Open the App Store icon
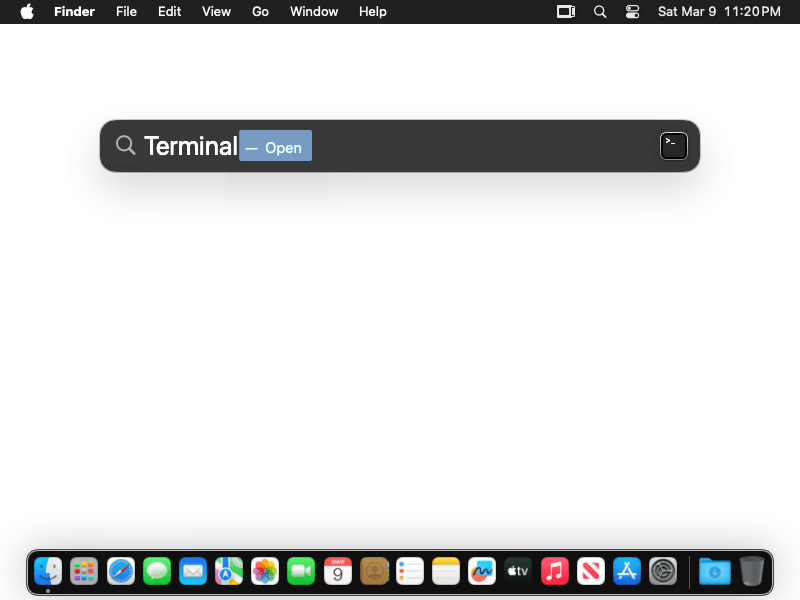800x600 pixels. [627, 571]
